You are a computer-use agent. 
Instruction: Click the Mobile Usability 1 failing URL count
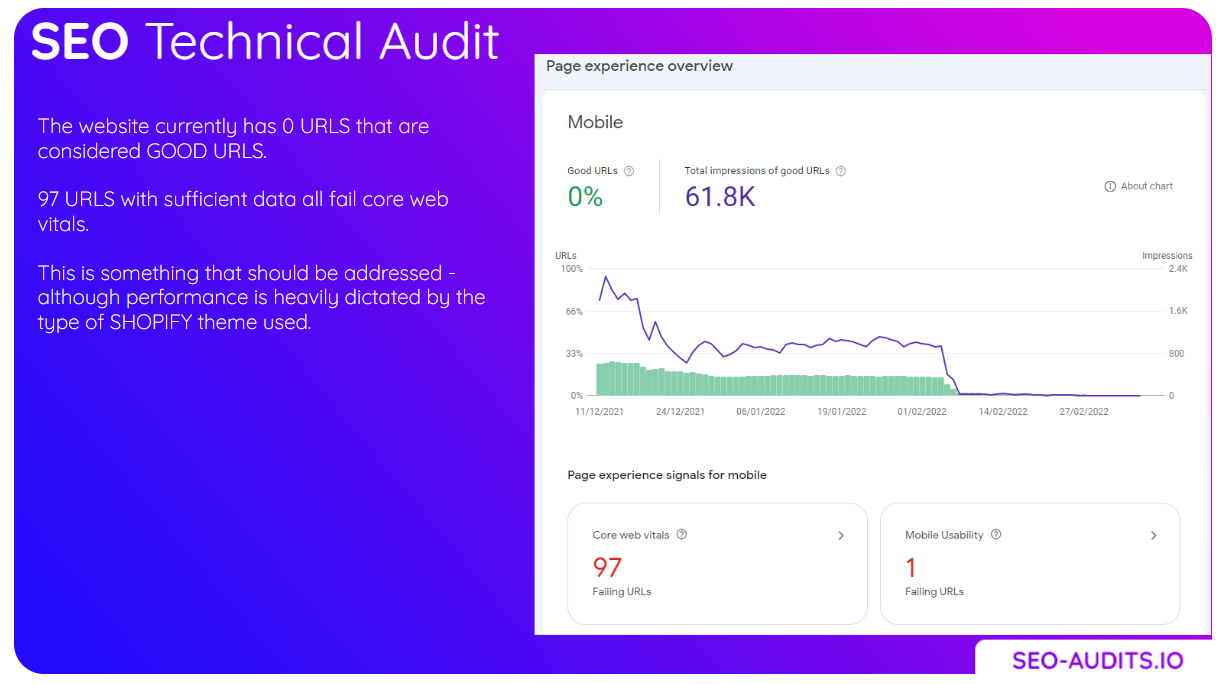click(911, 568)
